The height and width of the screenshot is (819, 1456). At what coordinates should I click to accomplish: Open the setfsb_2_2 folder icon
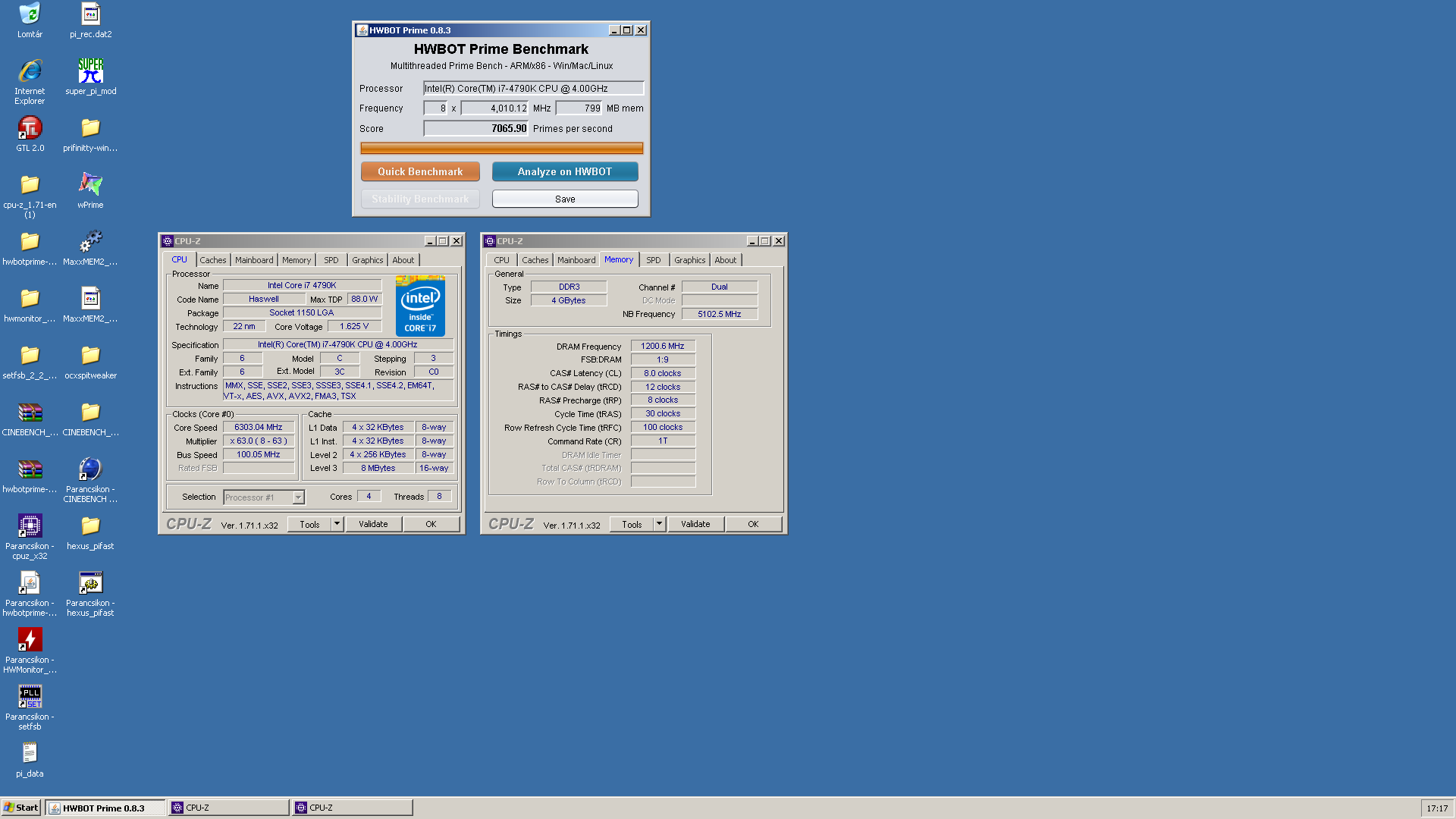[30, 355]
